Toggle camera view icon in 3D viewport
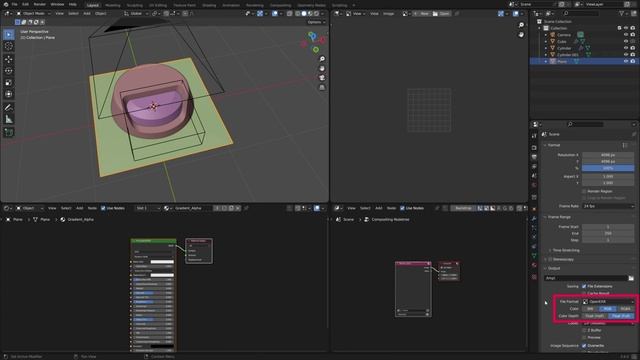The width and height of the screenshot is (640, 360). click(x=322, y=78)
